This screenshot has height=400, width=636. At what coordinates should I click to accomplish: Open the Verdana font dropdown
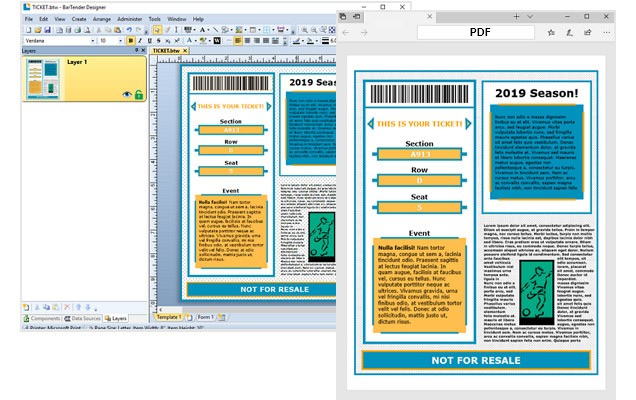[x=92, y=42]
